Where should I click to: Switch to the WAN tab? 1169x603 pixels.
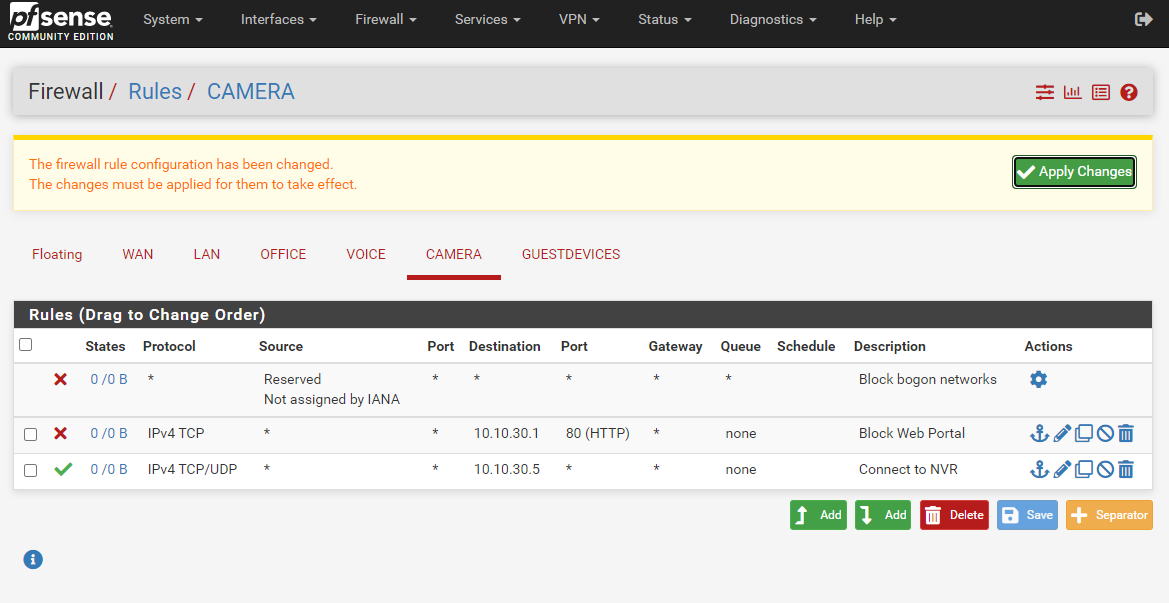(138, 255)
